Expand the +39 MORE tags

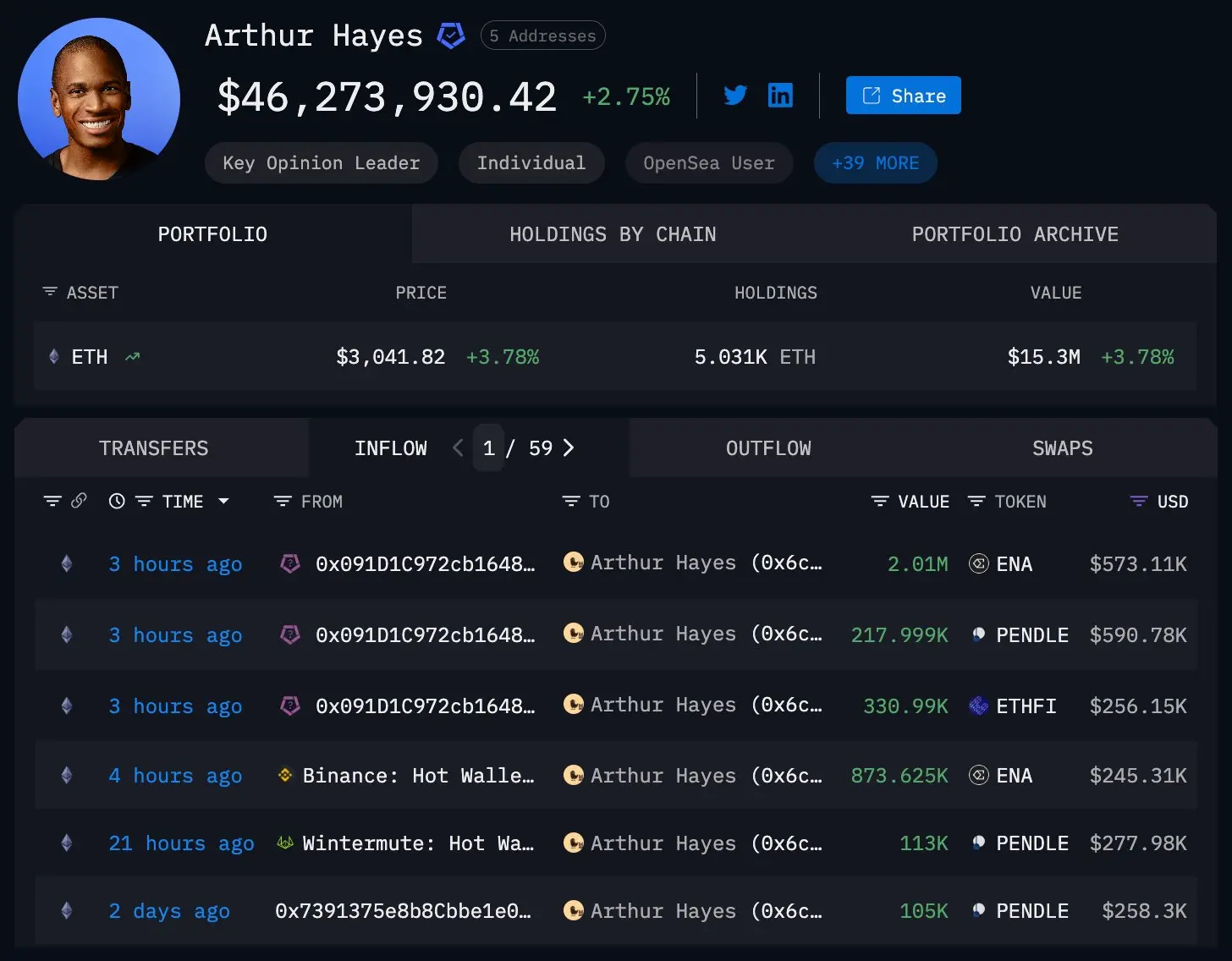[x=875, y=163]
